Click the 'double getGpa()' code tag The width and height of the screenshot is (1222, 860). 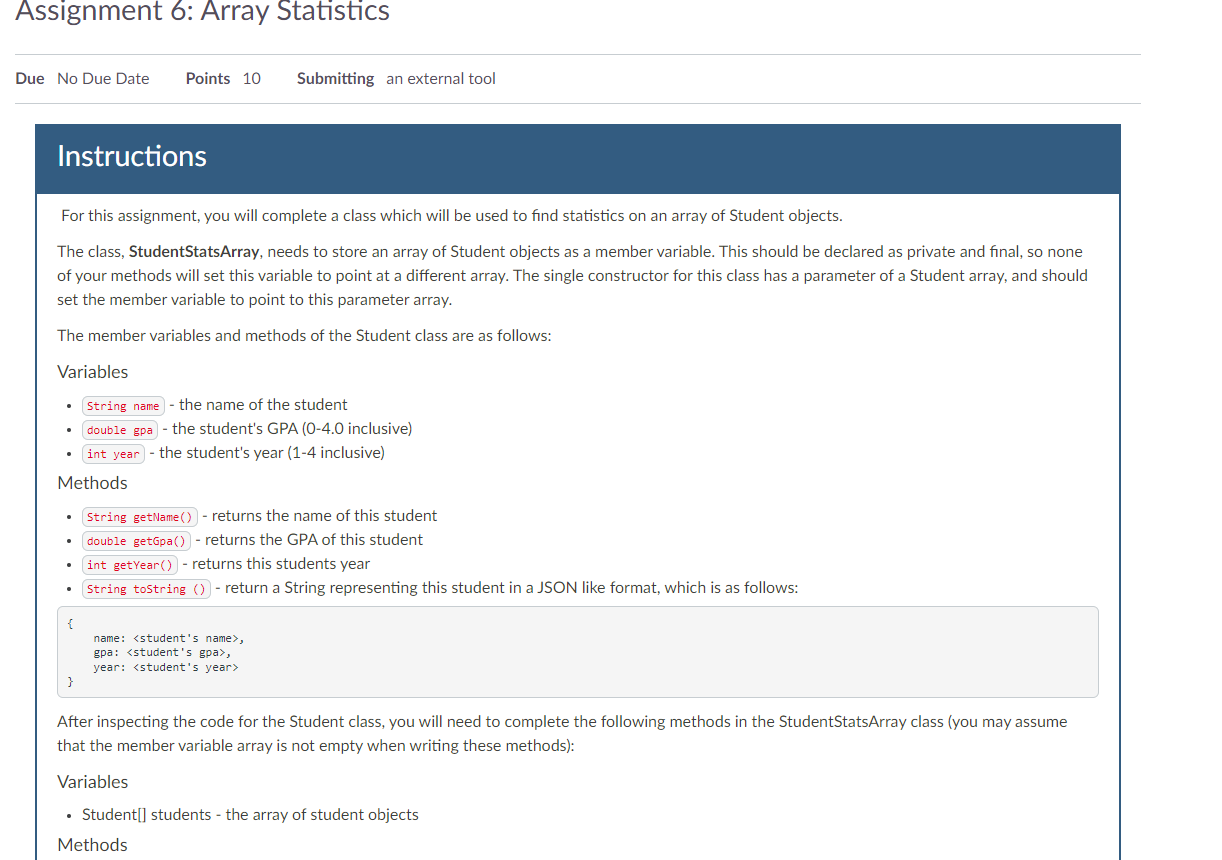(136, 541)
